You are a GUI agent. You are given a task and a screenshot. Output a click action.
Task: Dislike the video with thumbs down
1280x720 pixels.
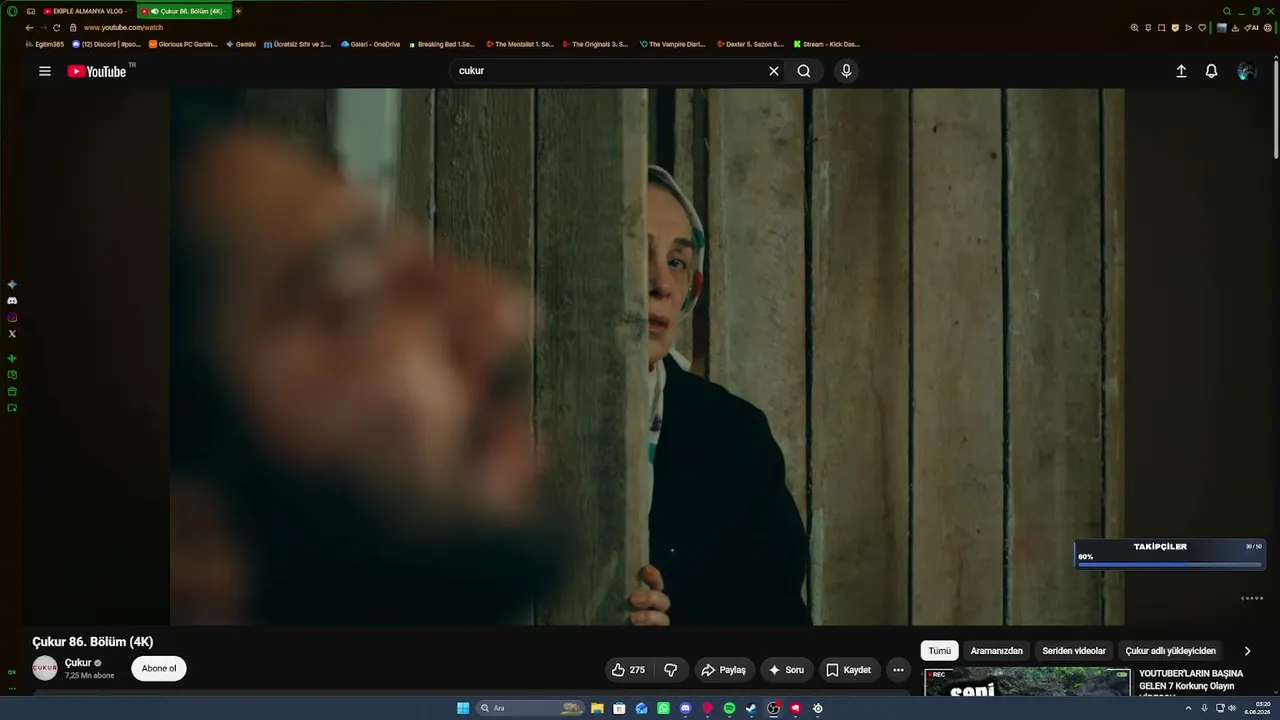[x=671, y=670]
